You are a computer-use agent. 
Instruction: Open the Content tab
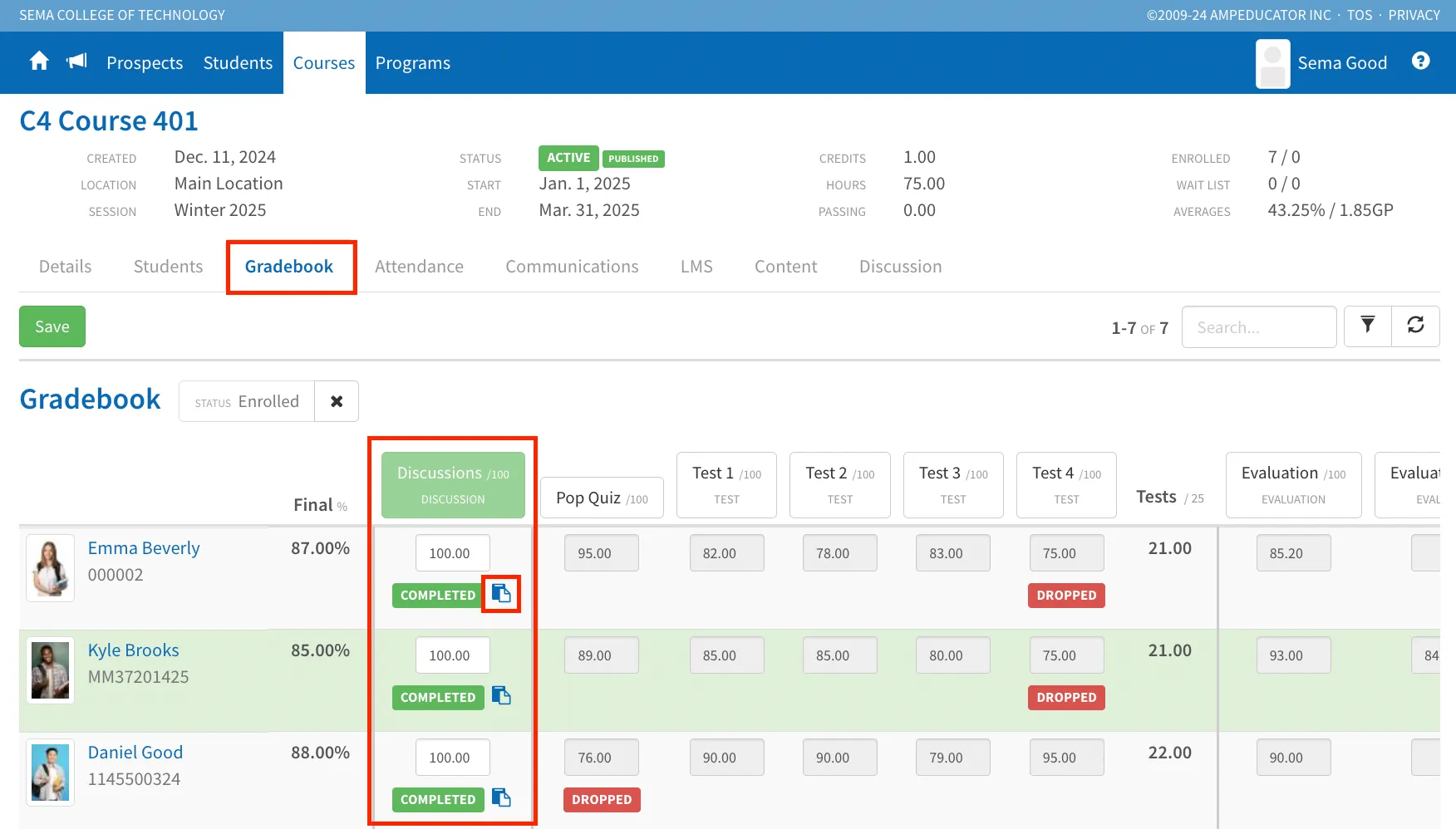[x=785, y=267]
